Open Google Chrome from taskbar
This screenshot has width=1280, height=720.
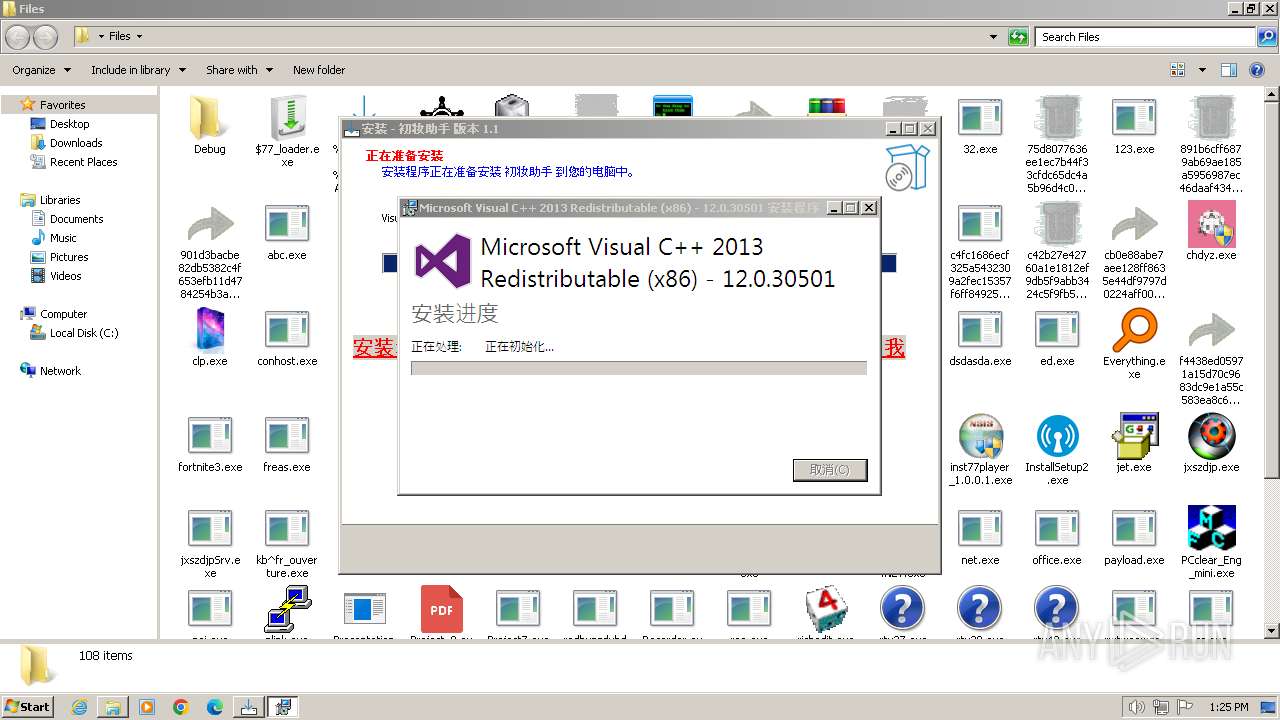[181, 707]
